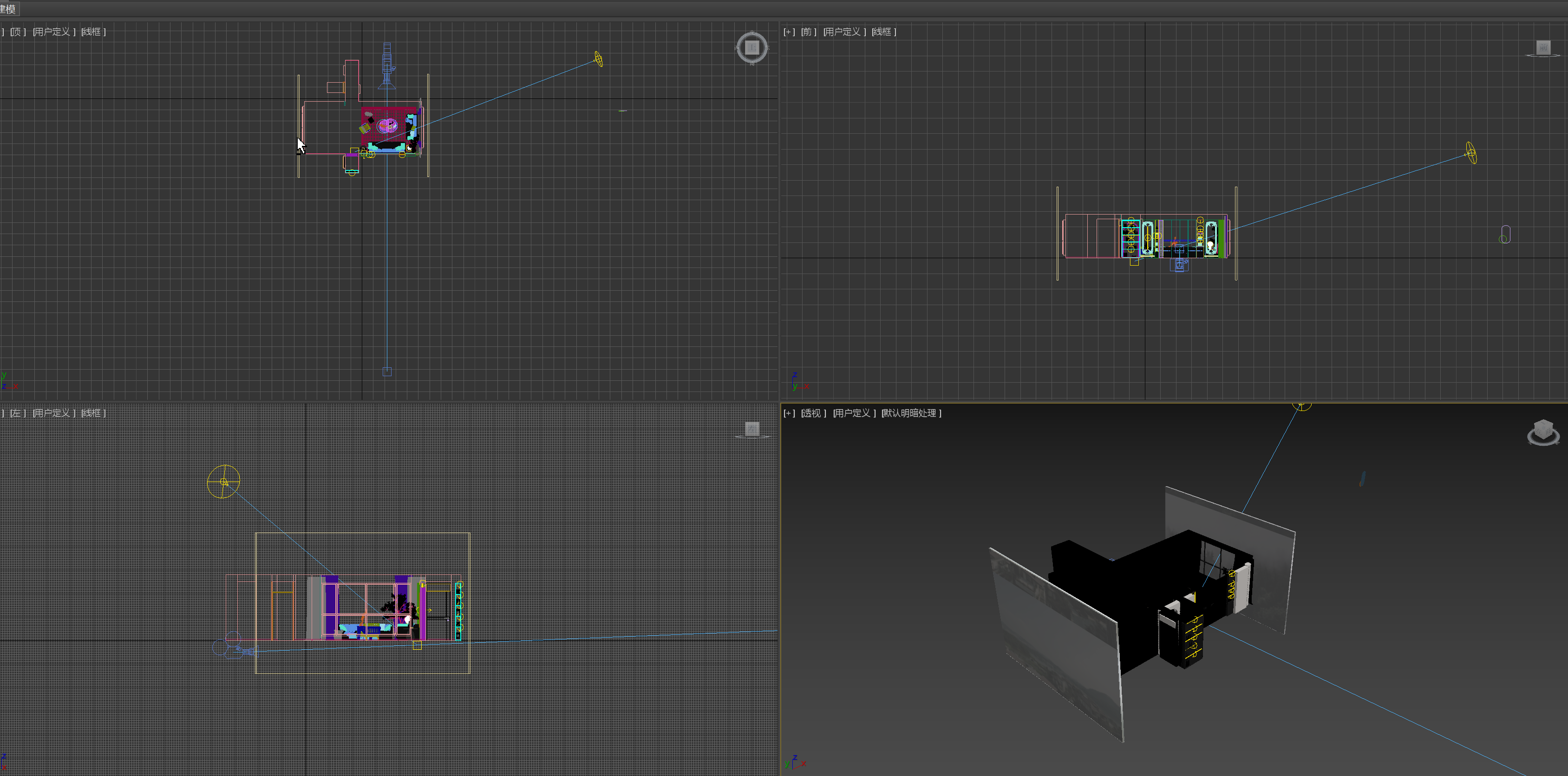This screenshot has height=776, width=1568.
Task: Click the Left viewport ViewCube face
Action: pos(752,429)
